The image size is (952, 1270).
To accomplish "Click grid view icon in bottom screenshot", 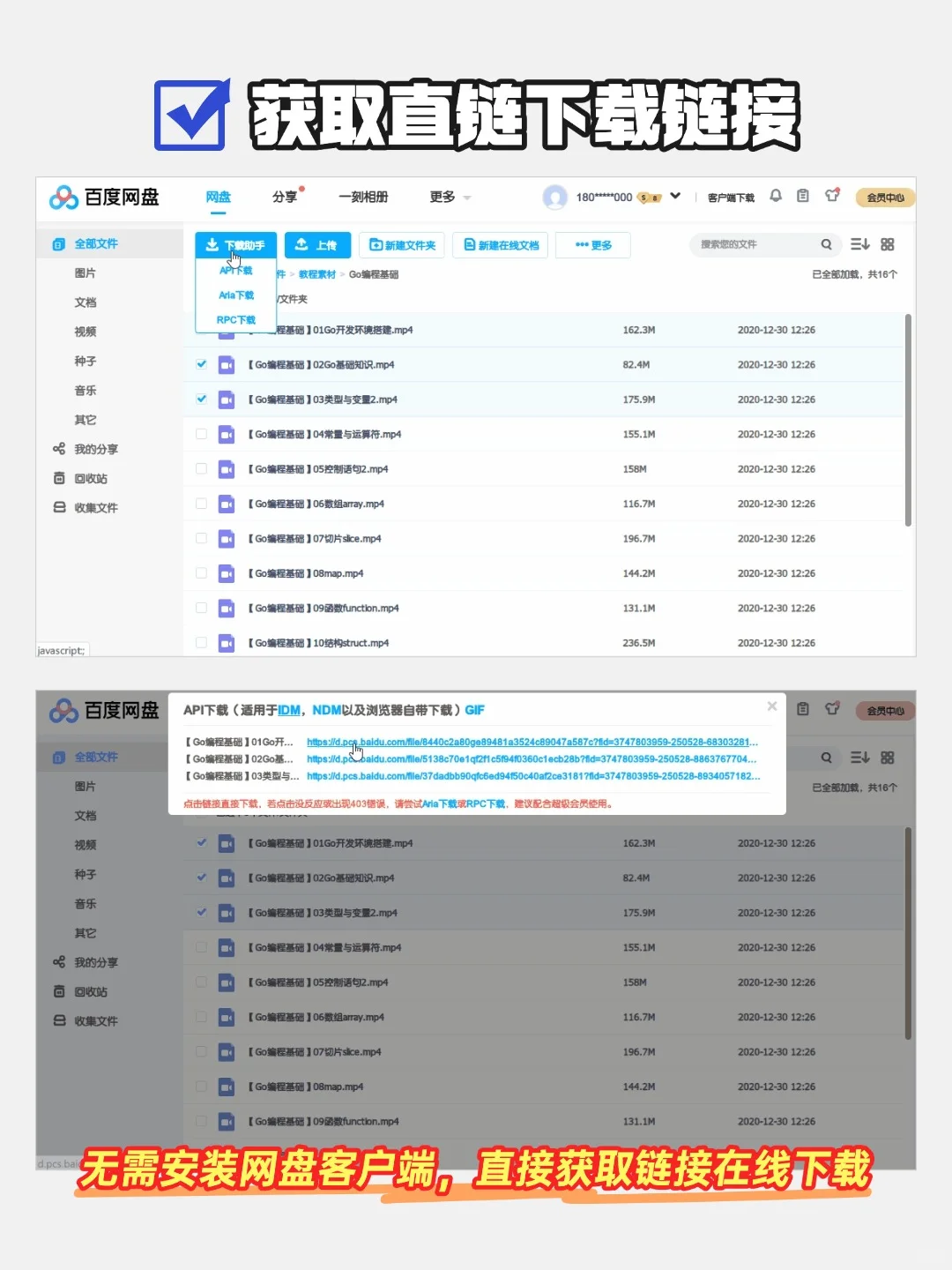I will tap(888, 758).
